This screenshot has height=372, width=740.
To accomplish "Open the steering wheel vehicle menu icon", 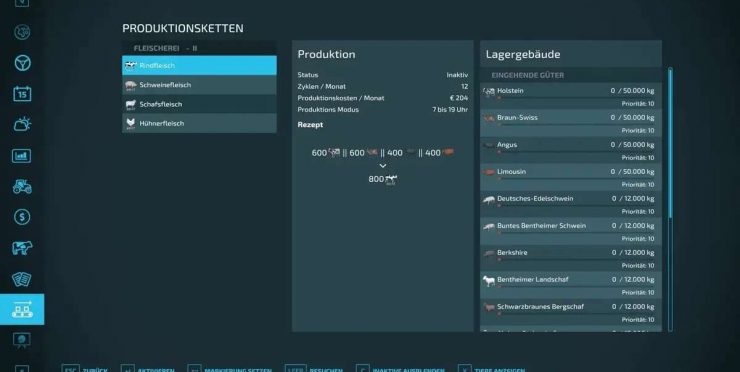I will (x=22, y=63).
